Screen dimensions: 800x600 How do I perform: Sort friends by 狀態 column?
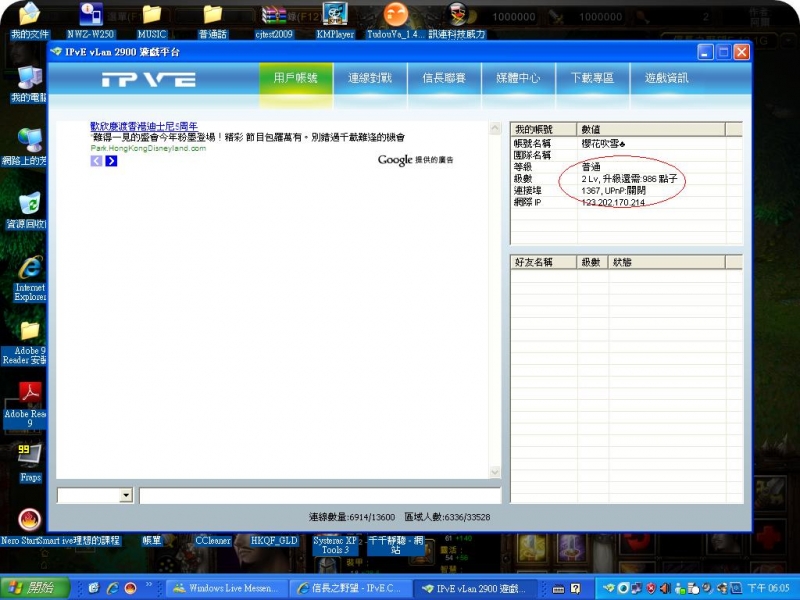pos(666,262)
